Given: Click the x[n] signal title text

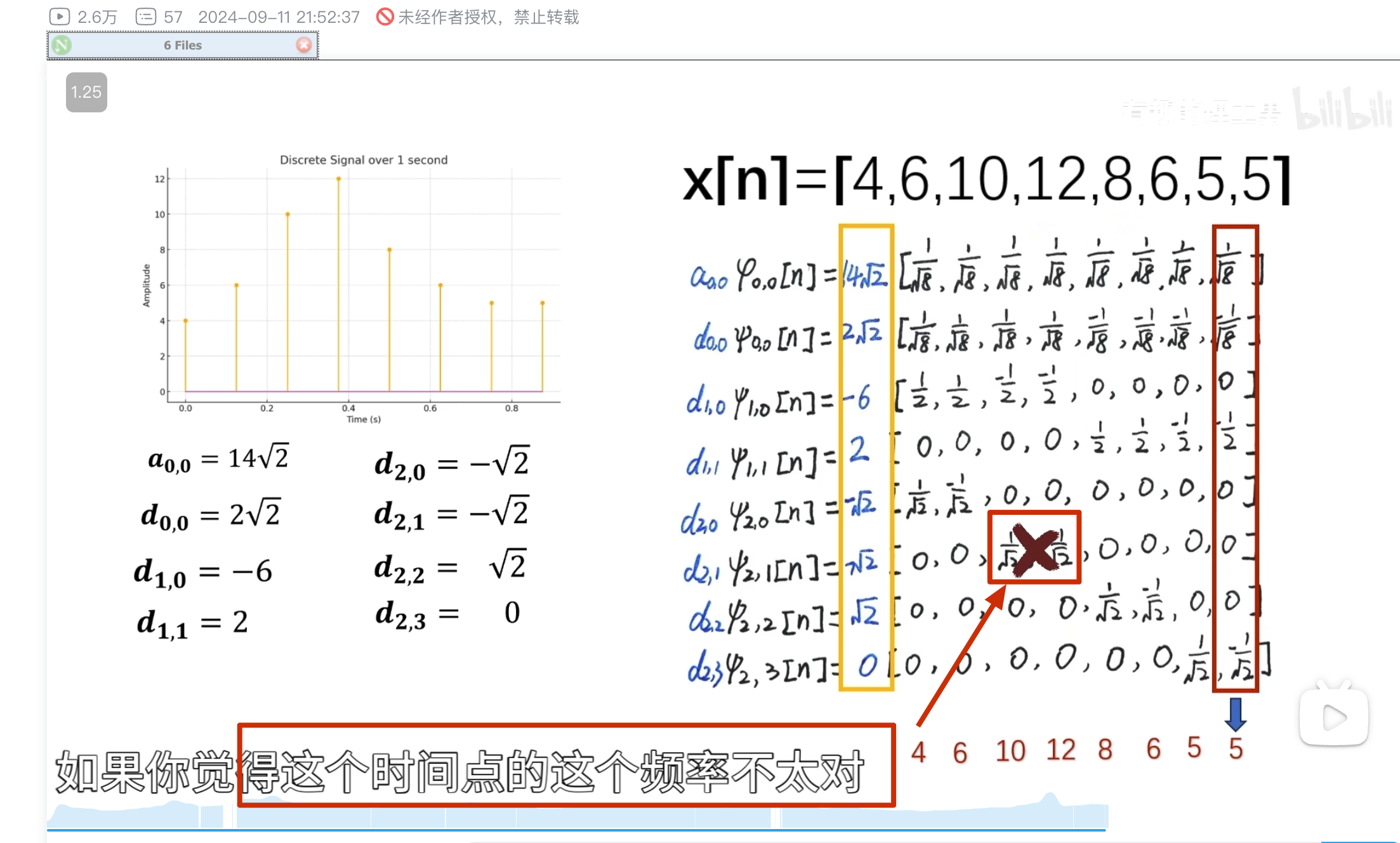Looking at the screenshot, I should coord(986,180).
